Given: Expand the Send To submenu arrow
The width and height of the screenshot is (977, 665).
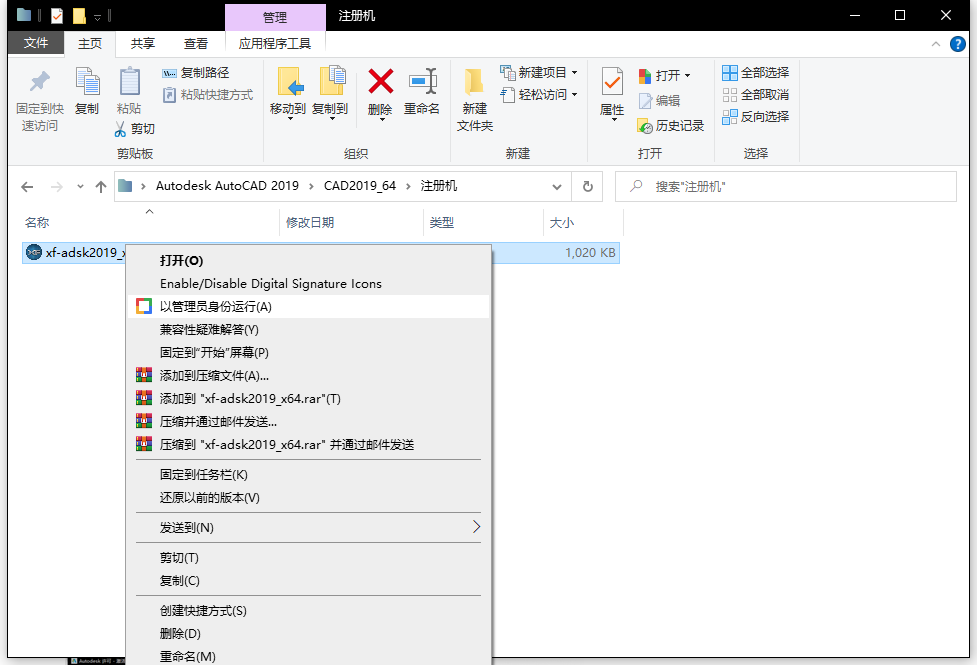Looking at the screenshot, I should coord(476,527).
